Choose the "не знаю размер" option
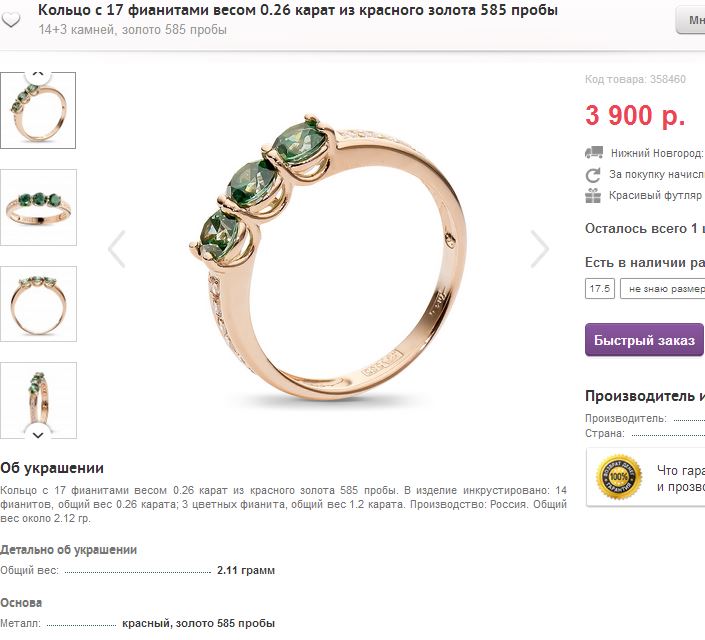This screenshot has height=640, width=705. (x=663, y=288)
